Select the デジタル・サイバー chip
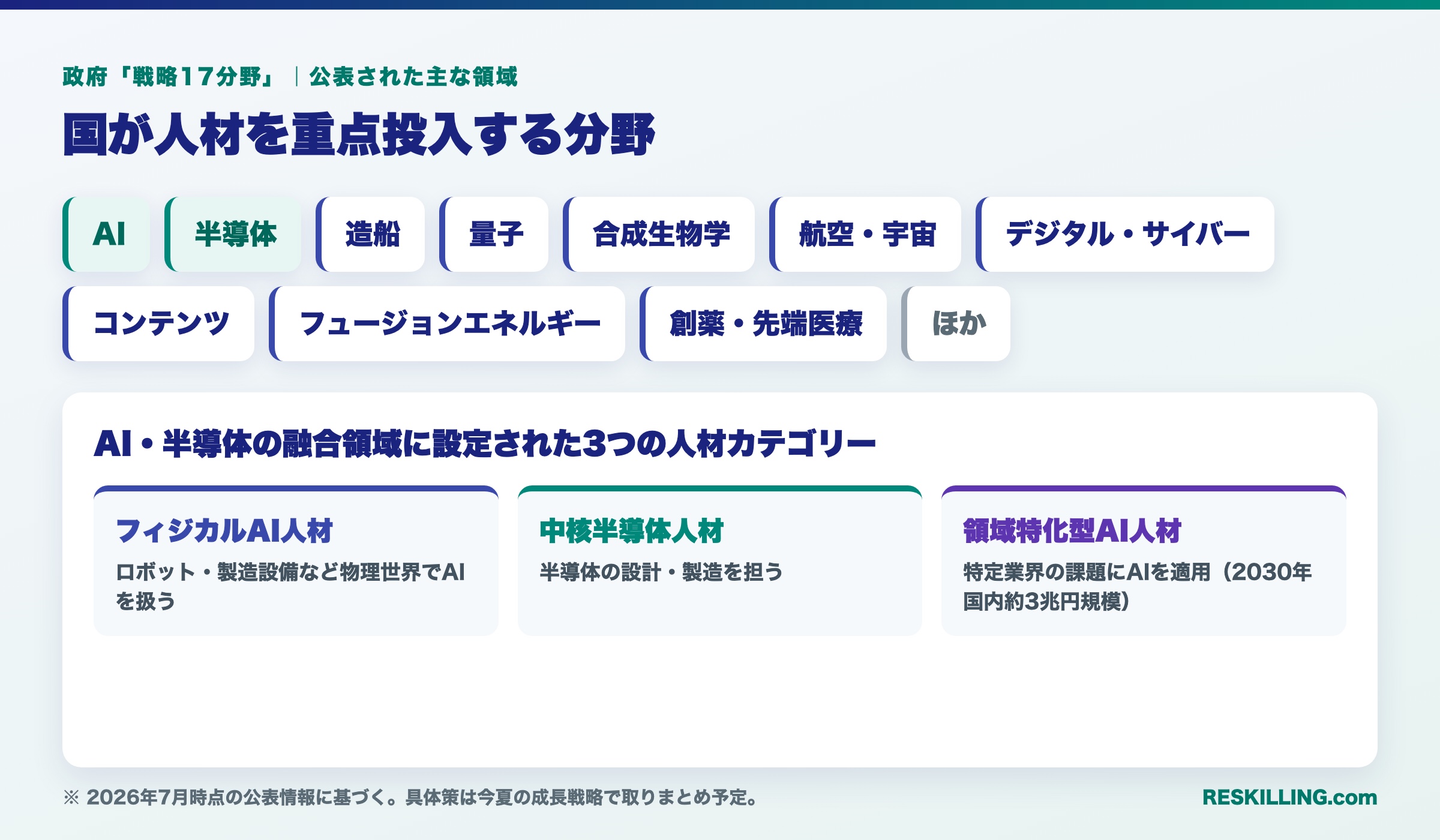 [1125, 234]
